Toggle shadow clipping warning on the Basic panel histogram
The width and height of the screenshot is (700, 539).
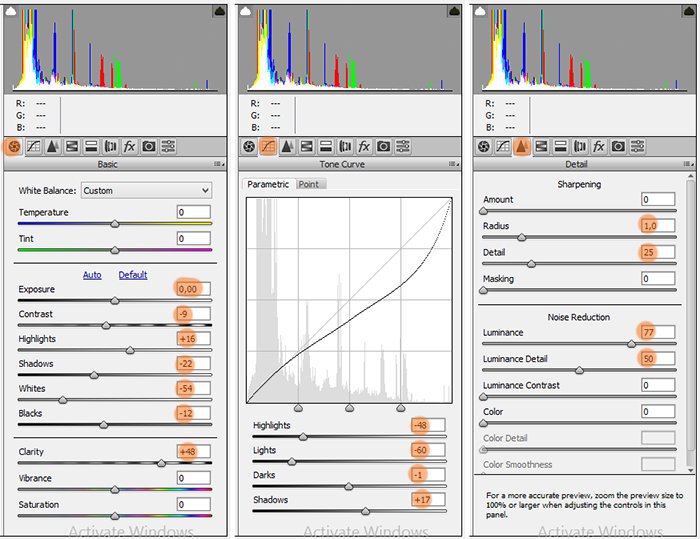[x=13, y=11]
